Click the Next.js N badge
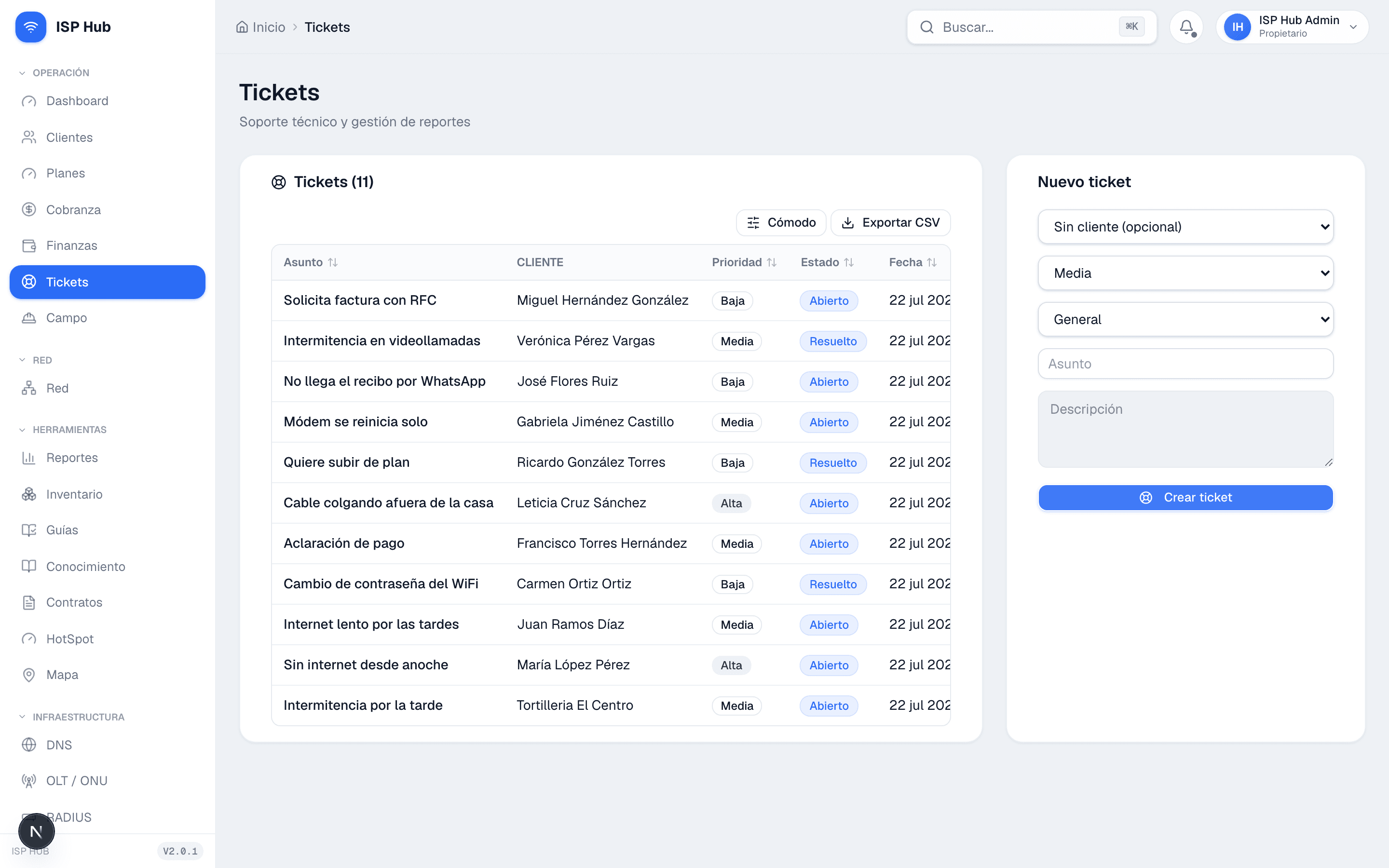This screenshot has height=868, width=1389. click(x=36, y=831)
